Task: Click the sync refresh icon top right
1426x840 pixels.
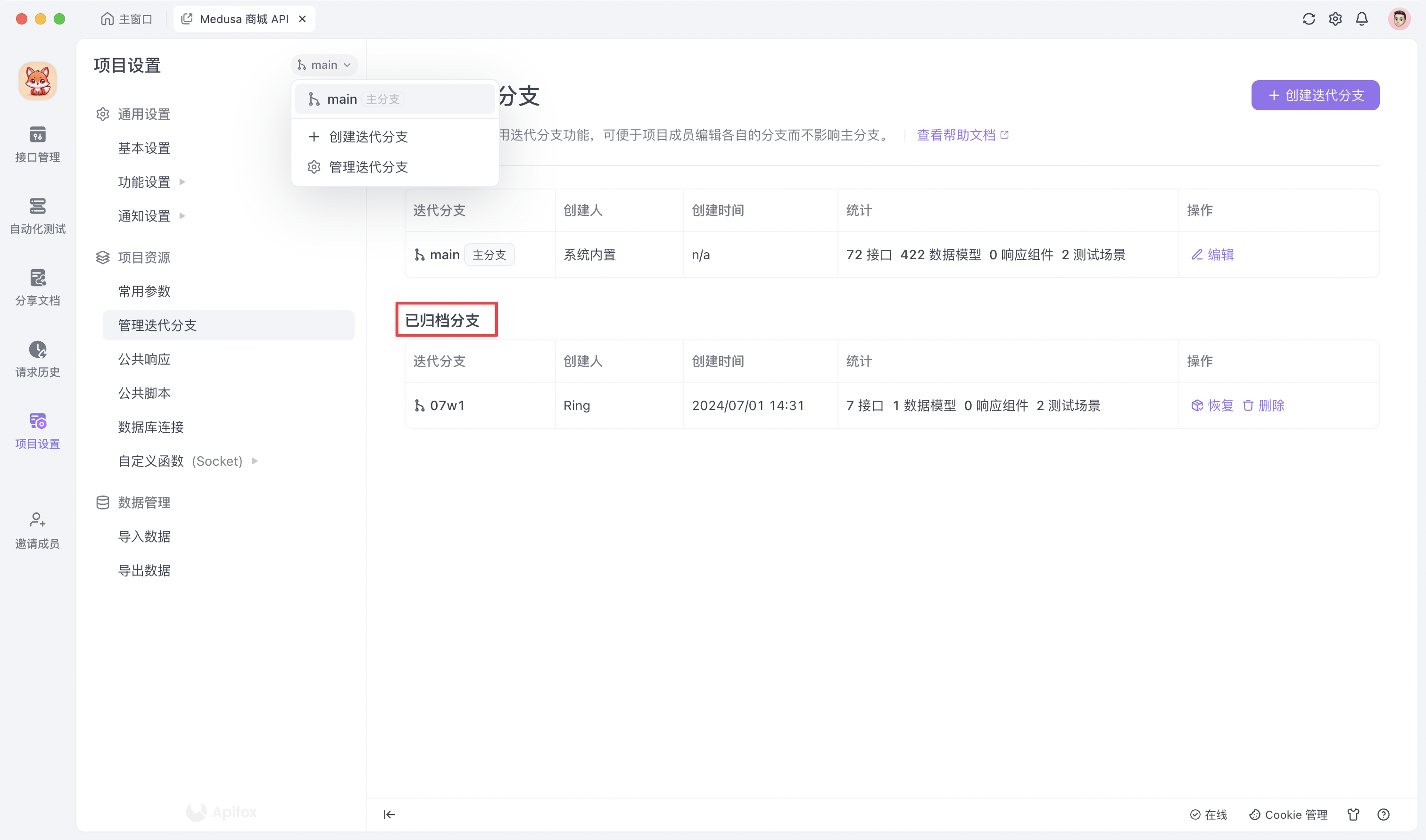Action: tap(1308, 19)
